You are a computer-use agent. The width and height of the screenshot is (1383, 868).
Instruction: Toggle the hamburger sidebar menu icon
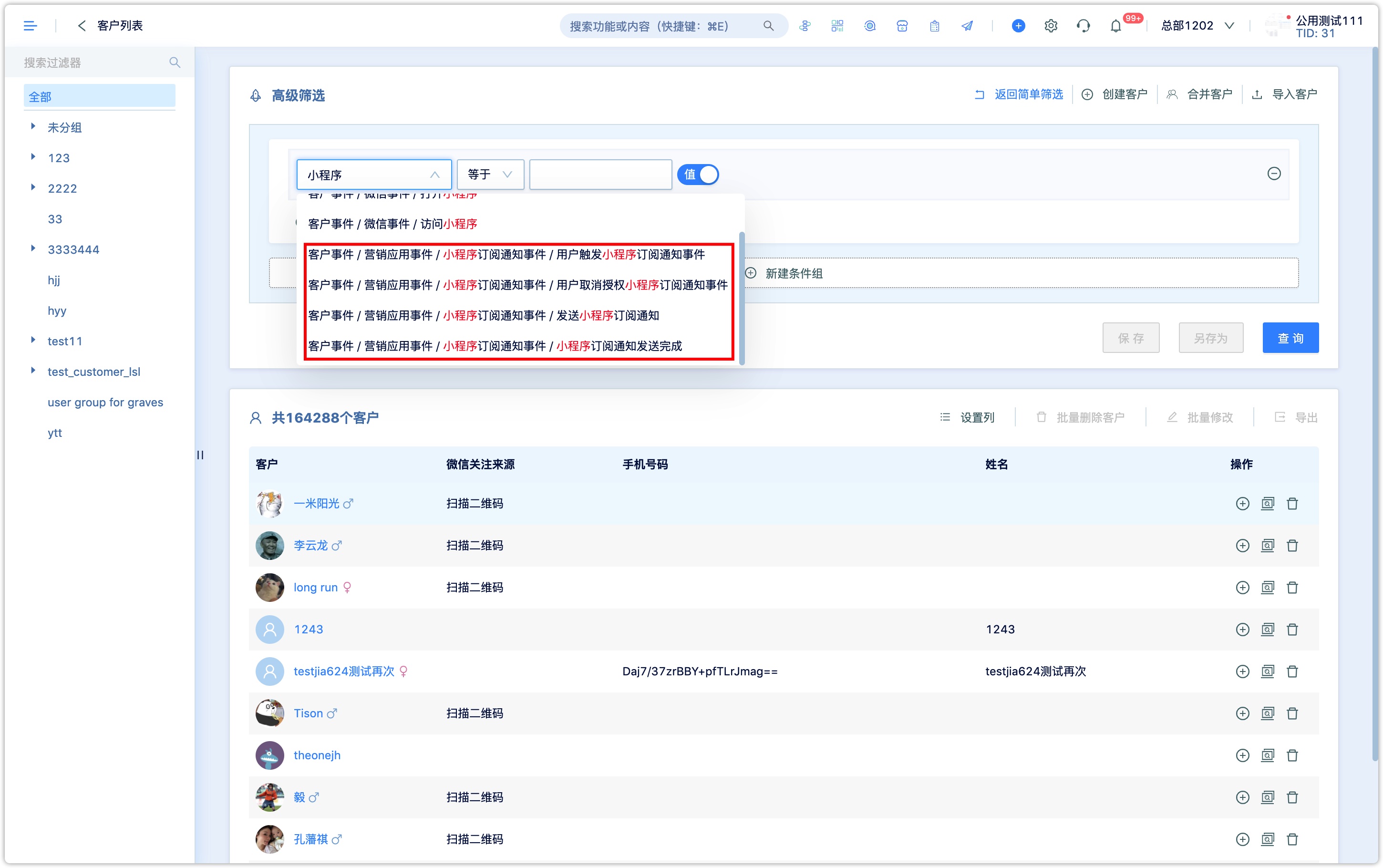click(30, 26)
